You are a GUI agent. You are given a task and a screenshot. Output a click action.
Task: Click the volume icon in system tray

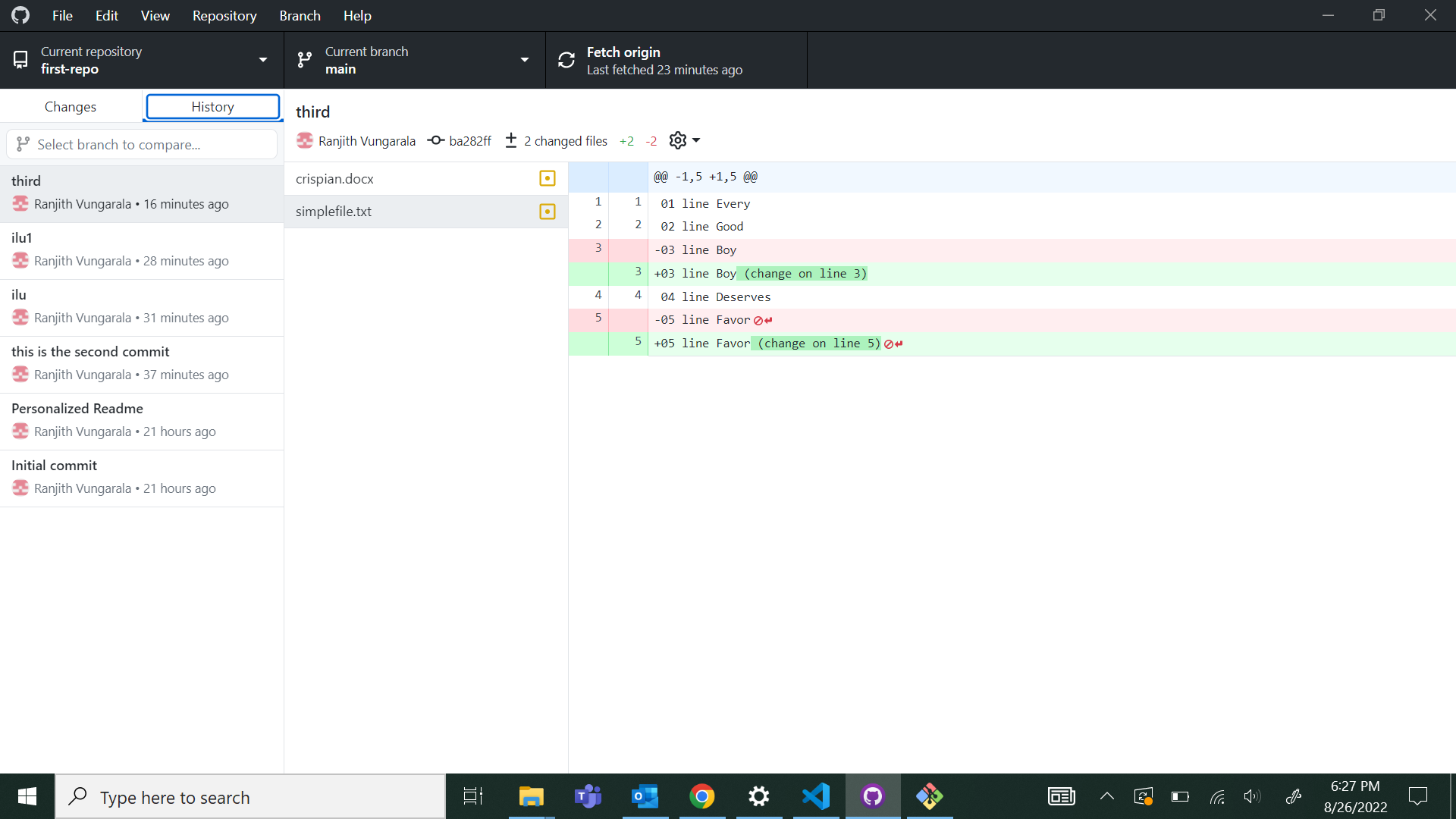[x=1253, y=796]
